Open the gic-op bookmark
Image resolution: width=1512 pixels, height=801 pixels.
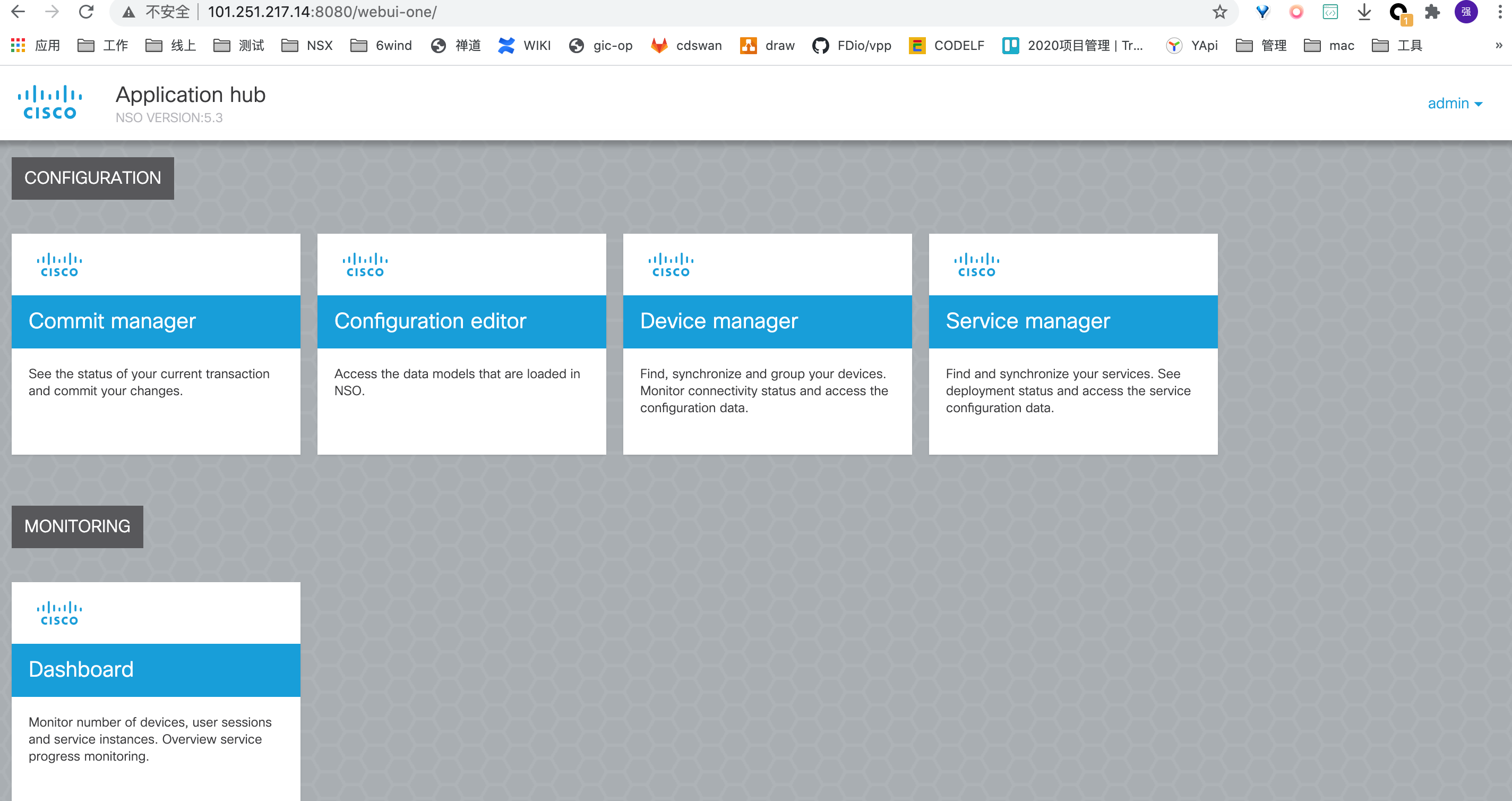(x=600, y=45)
